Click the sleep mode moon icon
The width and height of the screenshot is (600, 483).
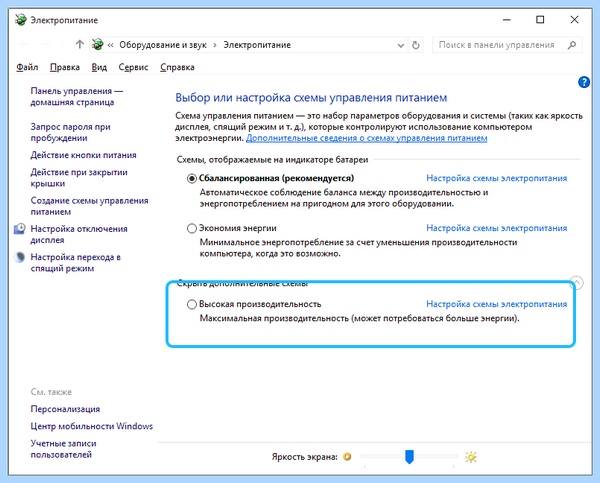click(20, 257)
